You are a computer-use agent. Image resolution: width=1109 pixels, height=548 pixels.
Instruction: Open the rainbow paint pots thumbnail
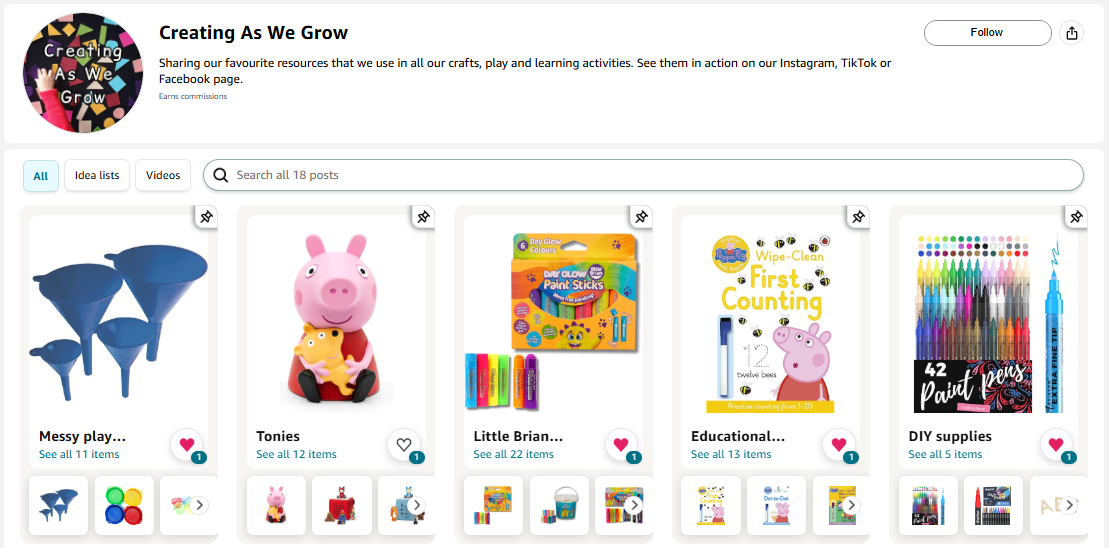(124, 505)
